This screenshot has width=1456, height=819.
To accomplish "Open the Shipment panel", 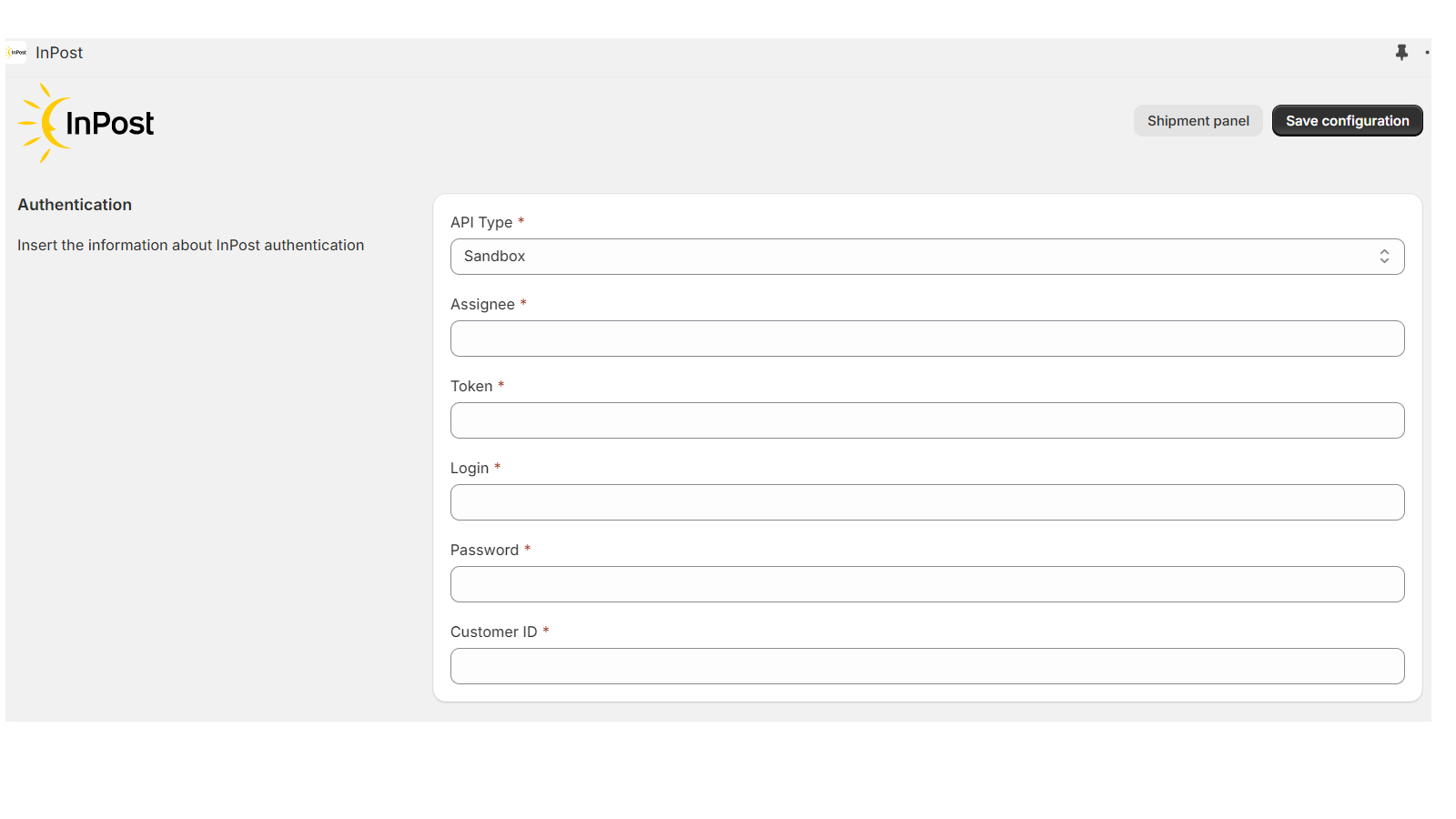I will click(1198, 121).
